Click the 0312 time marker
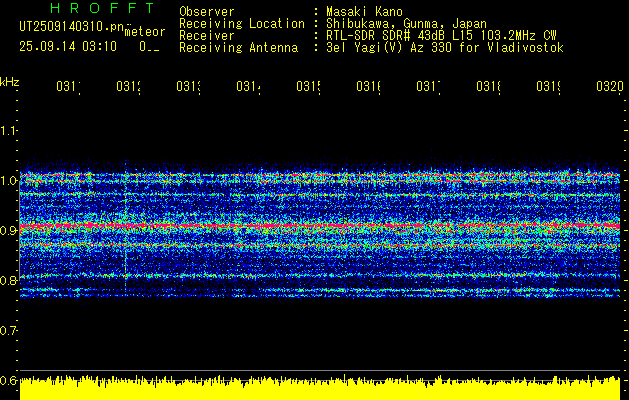Image resolution: width=629 pixels, height=400 pixels. click(x=128, y=87)
